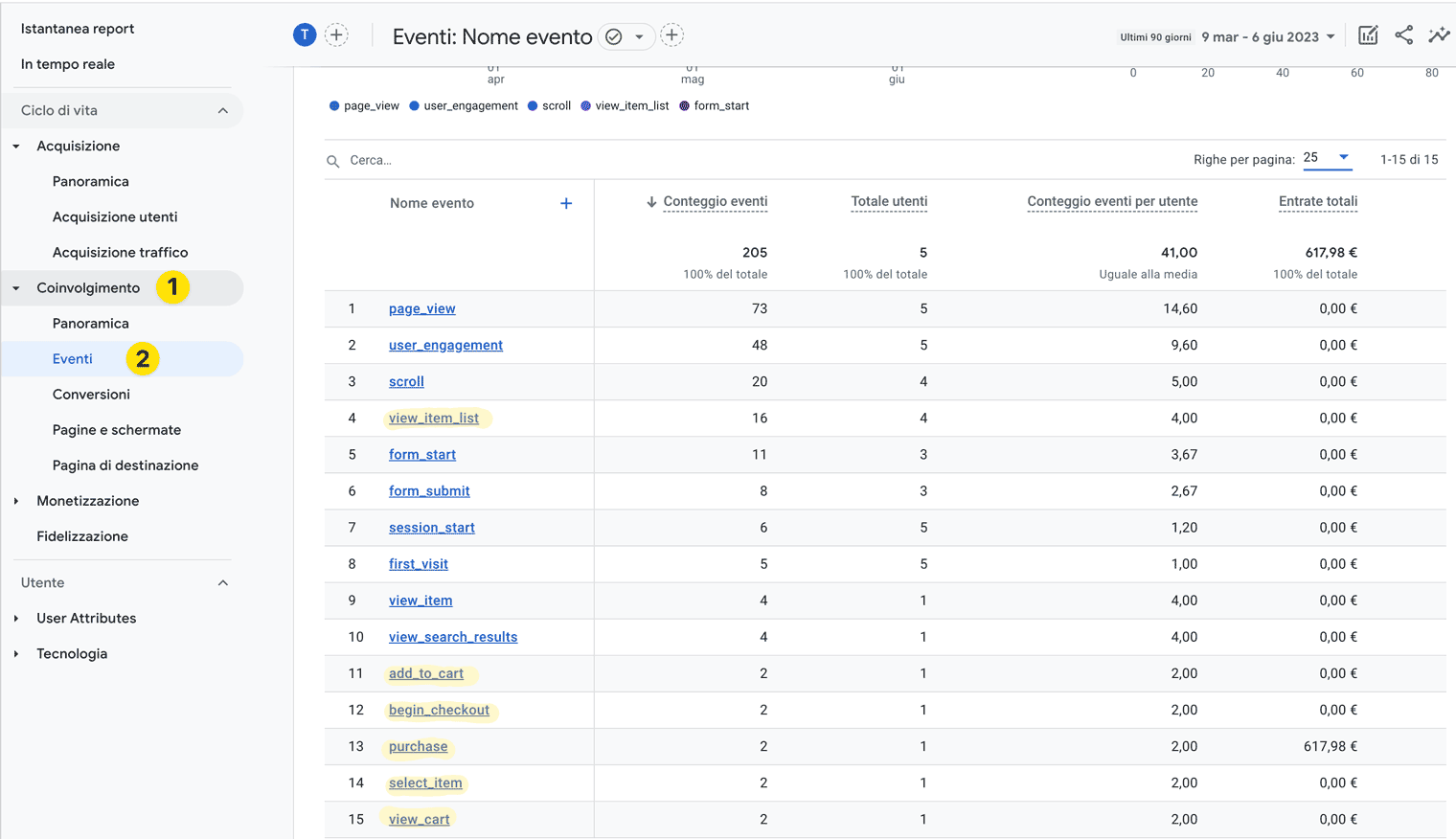Collapse the Coinvolgimento tree arrow
This screenshot has width=1456, height=839.
(x=16, y=288)
